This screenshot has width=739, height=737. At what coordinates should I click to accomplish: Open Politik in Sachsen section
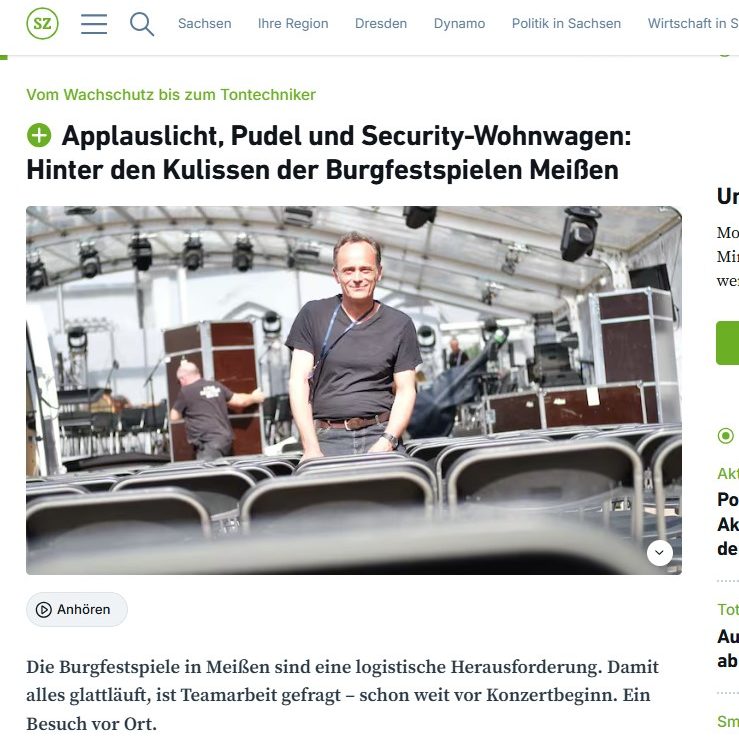click(566, 24)
